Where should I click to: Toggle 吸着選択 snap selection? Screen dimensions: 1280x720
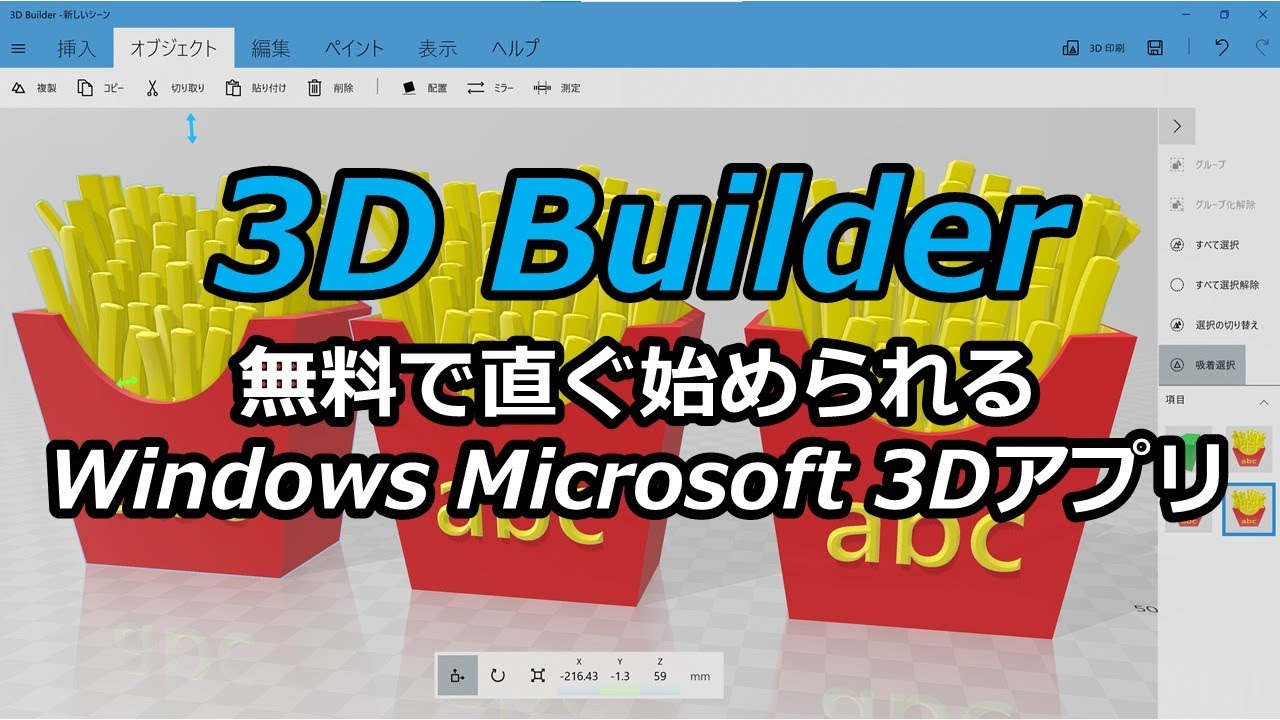[x=1202, y=365]
